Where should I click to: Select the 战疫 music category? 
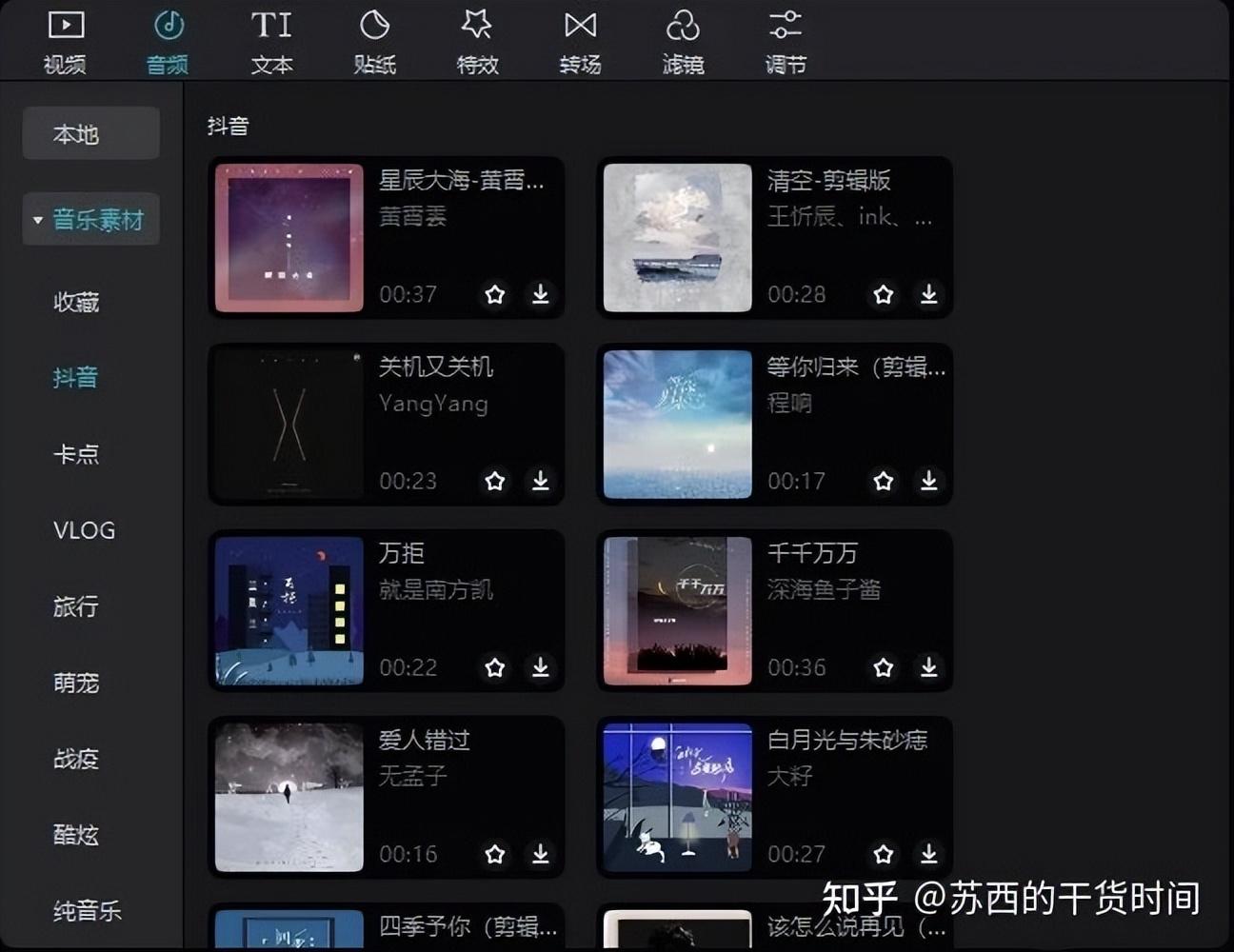point(76,759)
